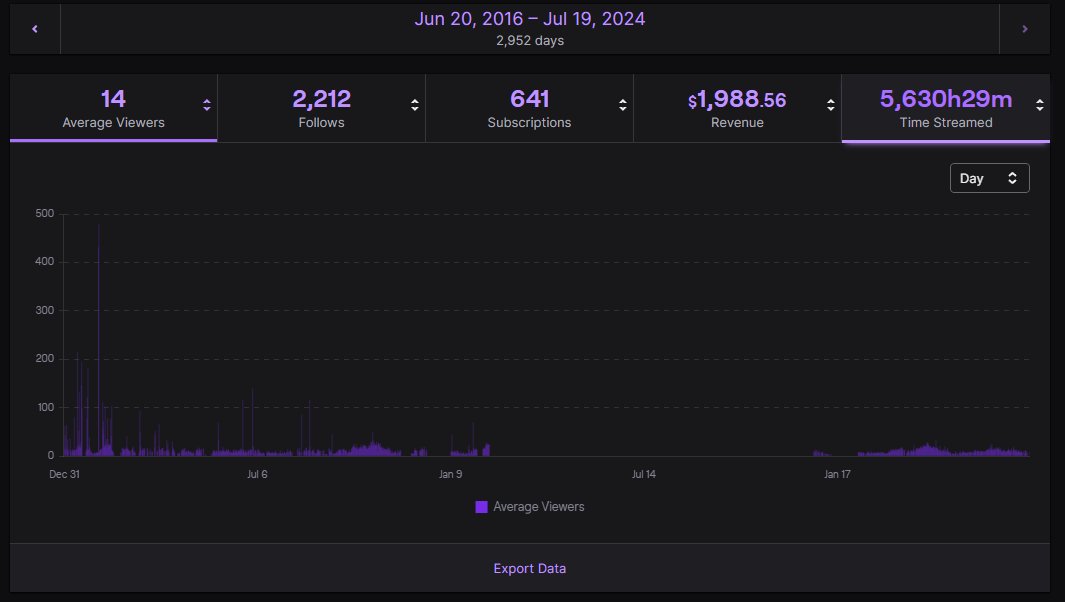Open Average Viewers metric selector arrows
Viewport: 1065px width, 602px height.
[206, 105]
